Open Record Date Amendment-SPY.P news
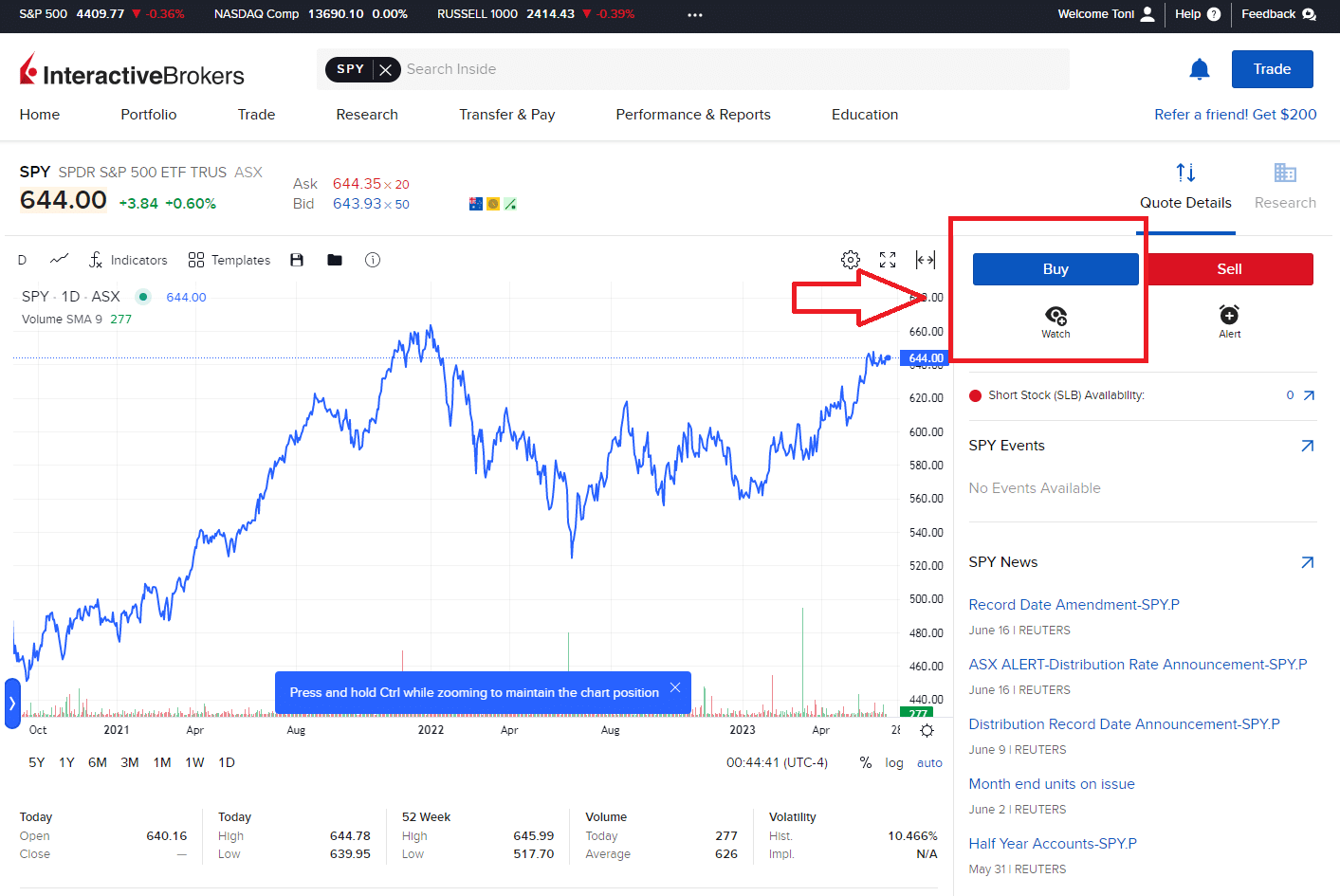 (x=1074, y=605)
